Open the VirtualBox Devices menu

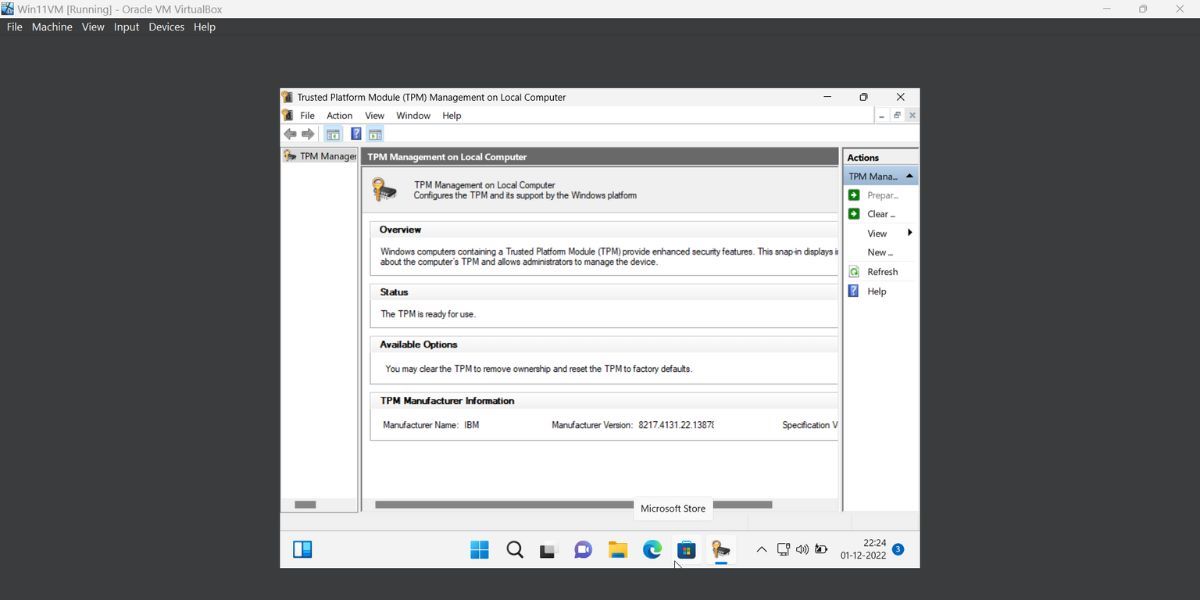[x=166, y=27]
